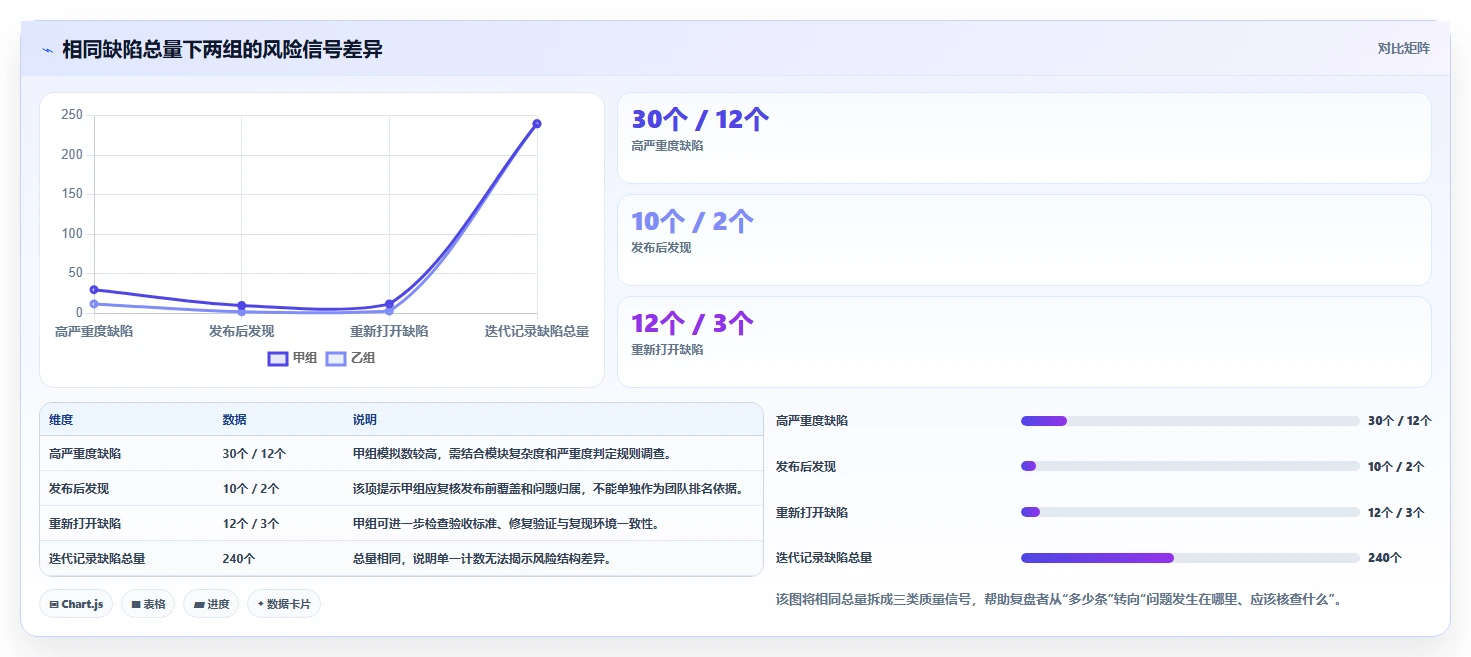Click the 对比矩阵 label in header

click(1403, 48)
